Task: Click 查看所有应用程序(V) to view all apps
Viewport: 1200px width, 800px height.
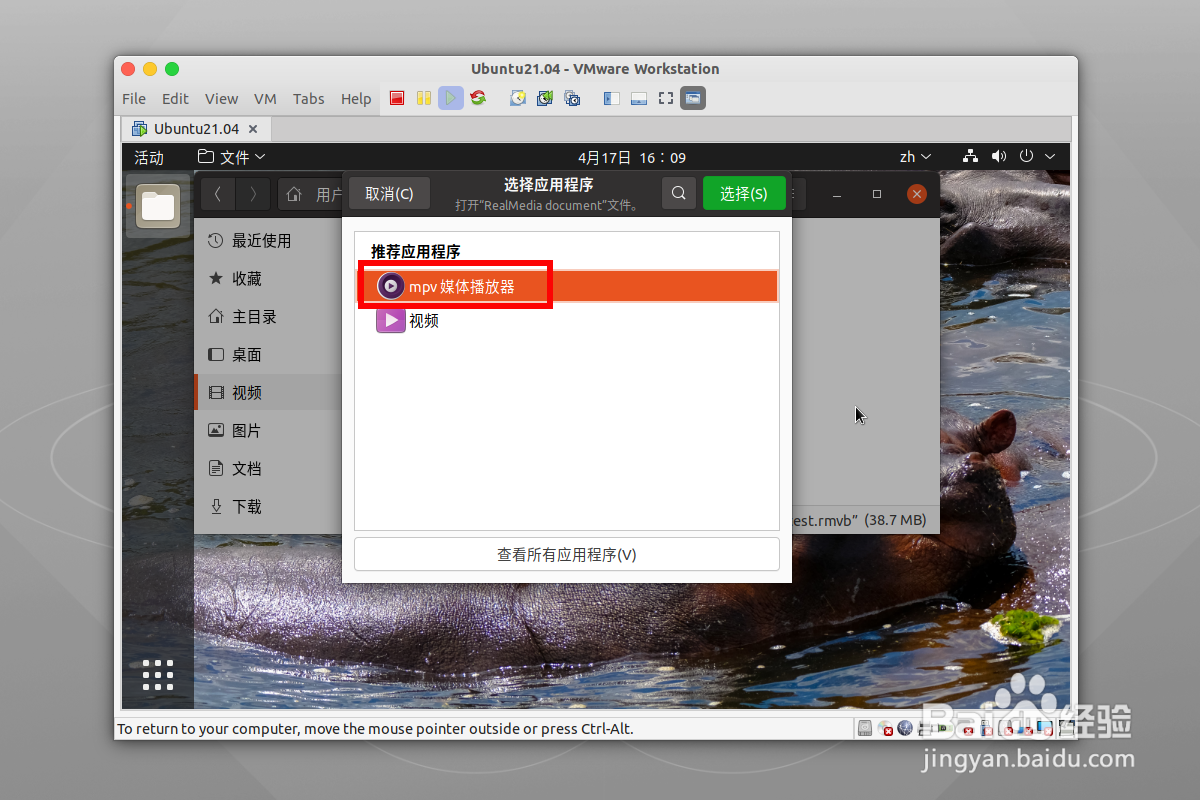Action: (566, 554)
